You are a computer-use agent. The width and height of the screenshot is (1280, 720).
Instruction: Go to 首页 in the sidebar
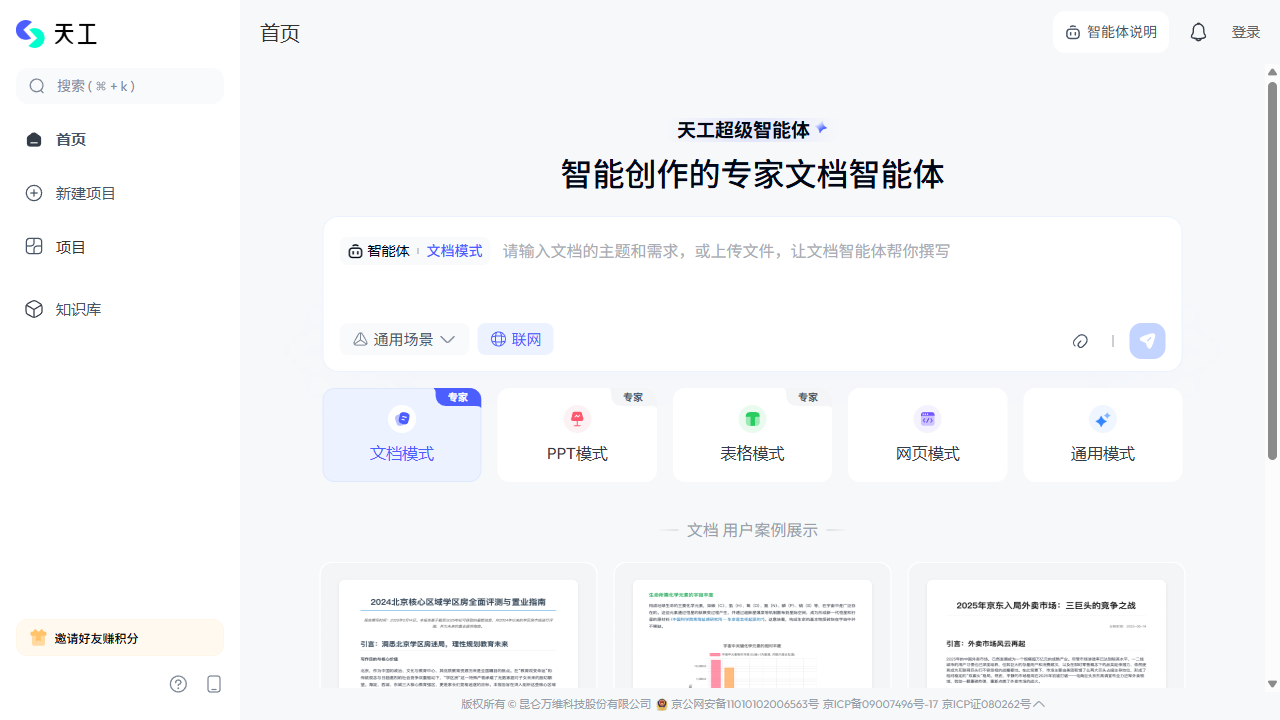click(x=70, y=140)
